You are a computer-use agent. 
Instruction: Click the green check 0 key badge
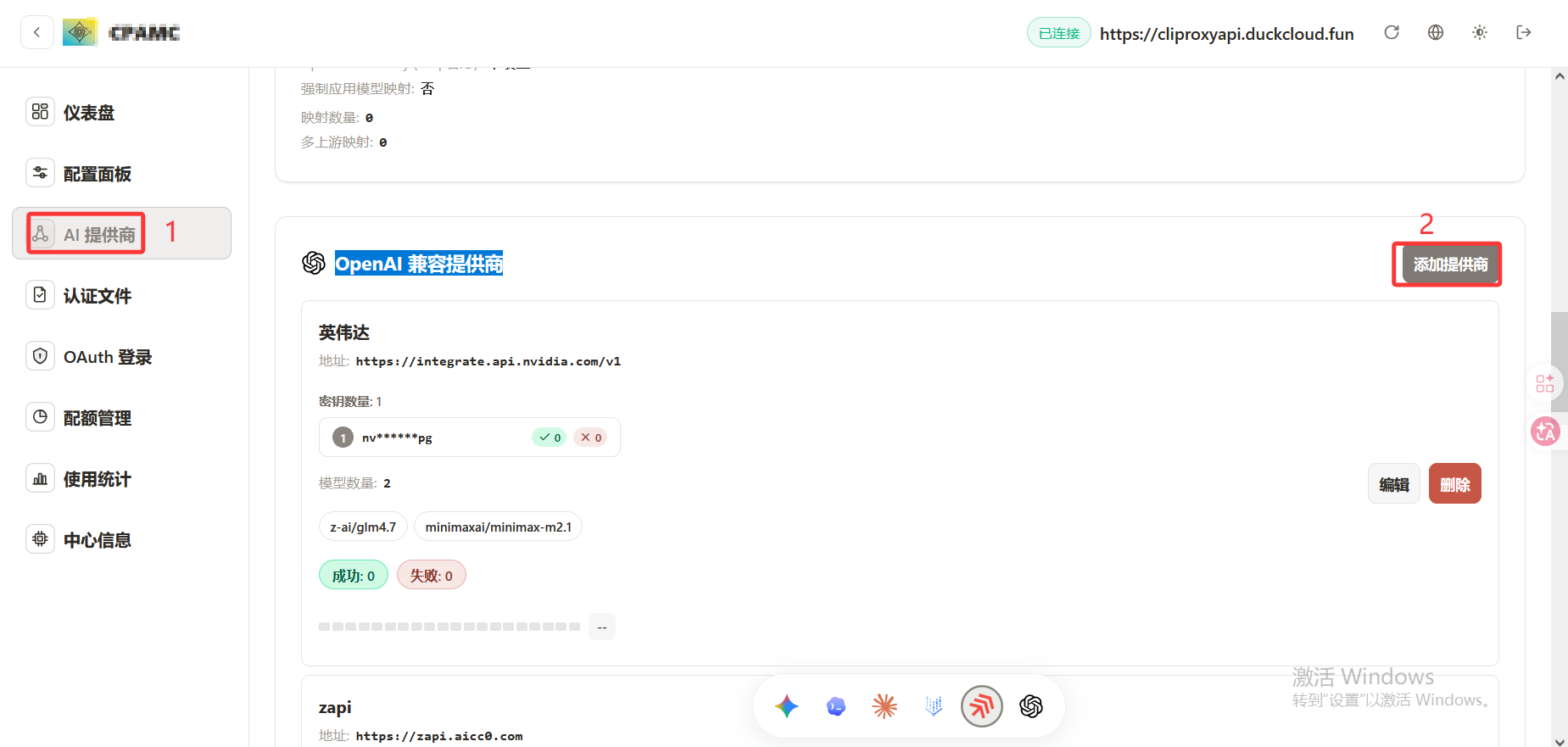click(x=550, y=438)
